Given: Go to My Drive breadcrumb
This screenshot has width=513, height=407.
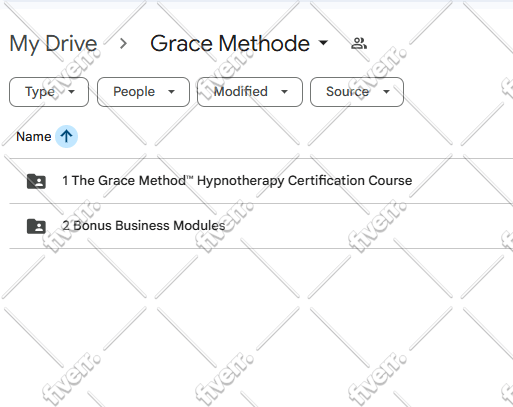Looking at the screenshot, I should coord(53,44).
